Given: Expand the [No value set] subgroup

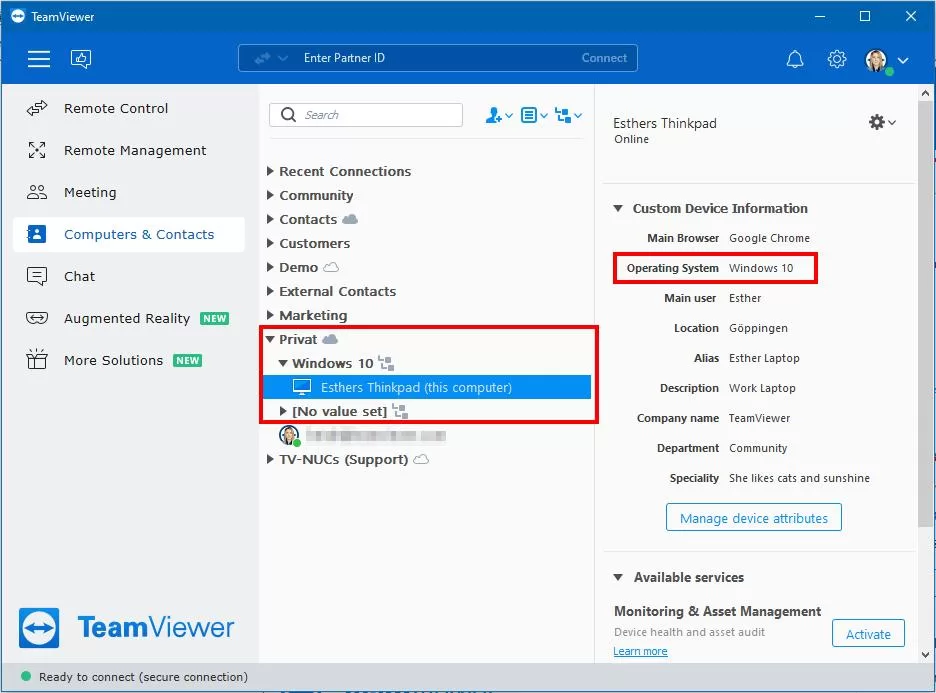Looking at the screenshot, I should (x=283, y=411).
